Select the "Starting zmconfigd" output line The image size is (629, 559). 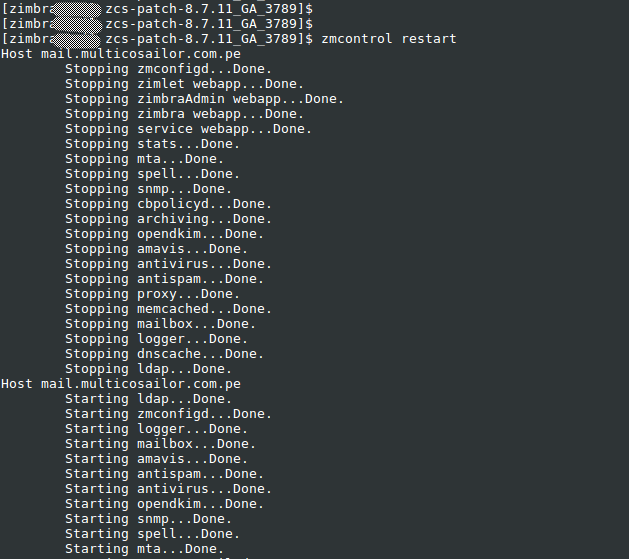pos(168,414)
